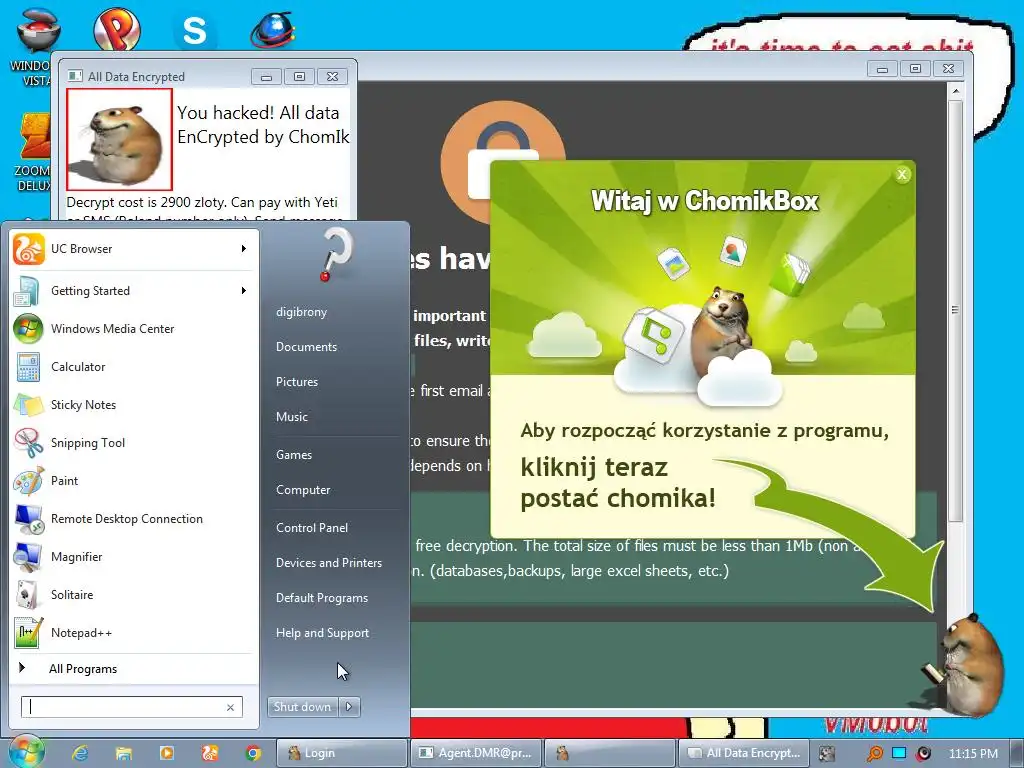Maximize the All Data Encrypted window
The image size is (1024, 768).
299,77
